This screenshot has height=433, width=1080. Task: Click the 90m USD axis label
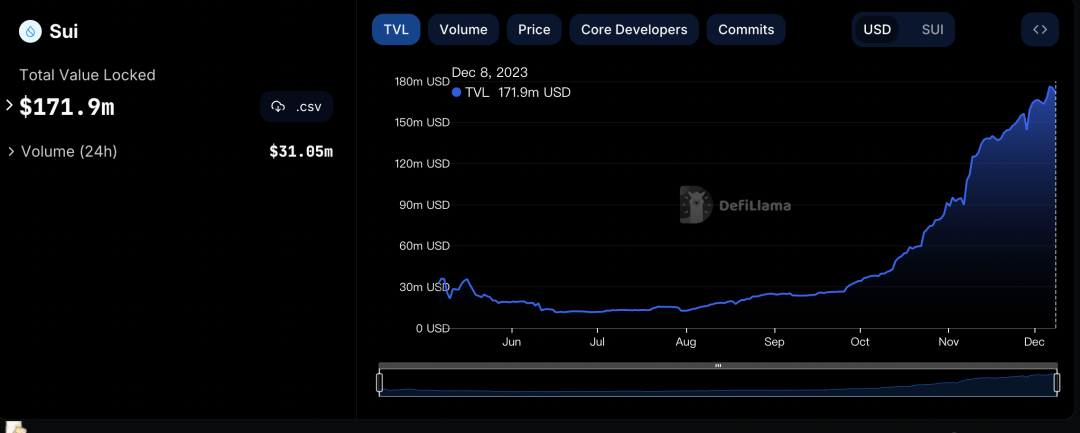[x=424, y=205]
